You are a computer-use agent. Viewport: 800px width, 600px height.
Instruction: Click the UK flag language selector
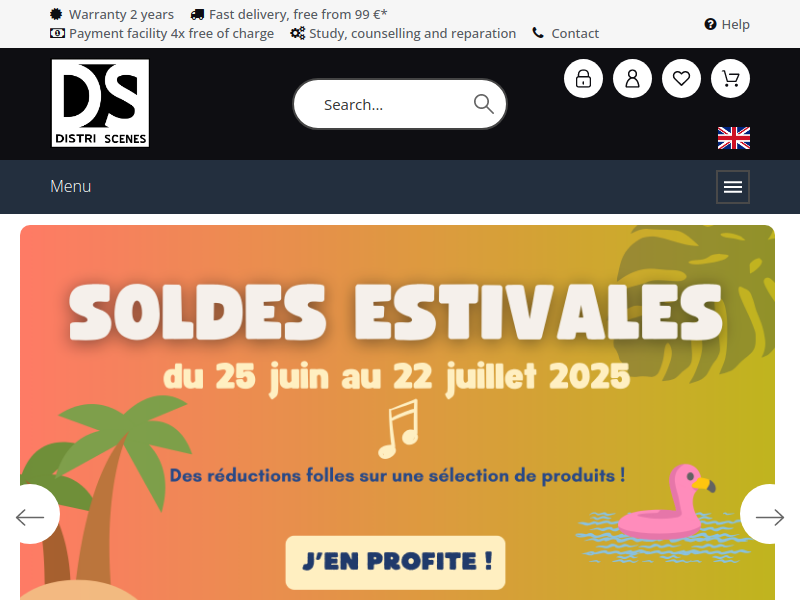point(734,138)
